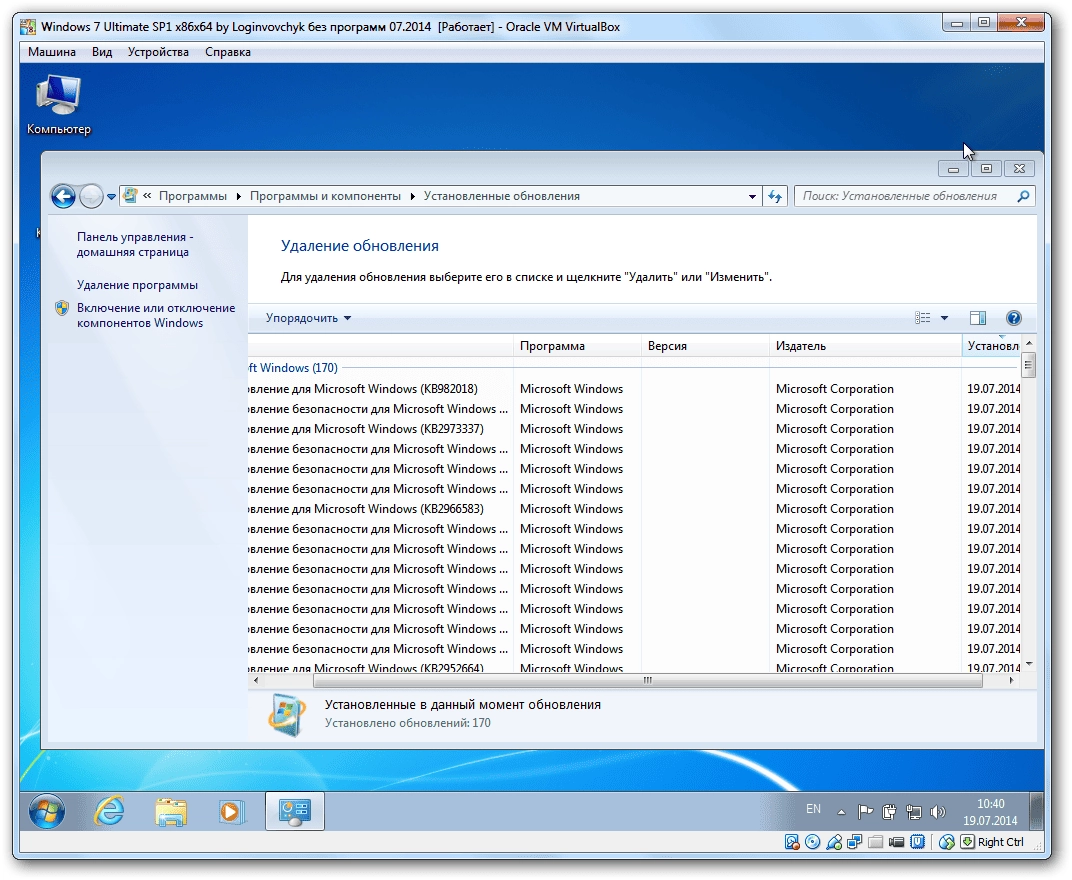Show hidden tray icons arrow

click(842, 812)
